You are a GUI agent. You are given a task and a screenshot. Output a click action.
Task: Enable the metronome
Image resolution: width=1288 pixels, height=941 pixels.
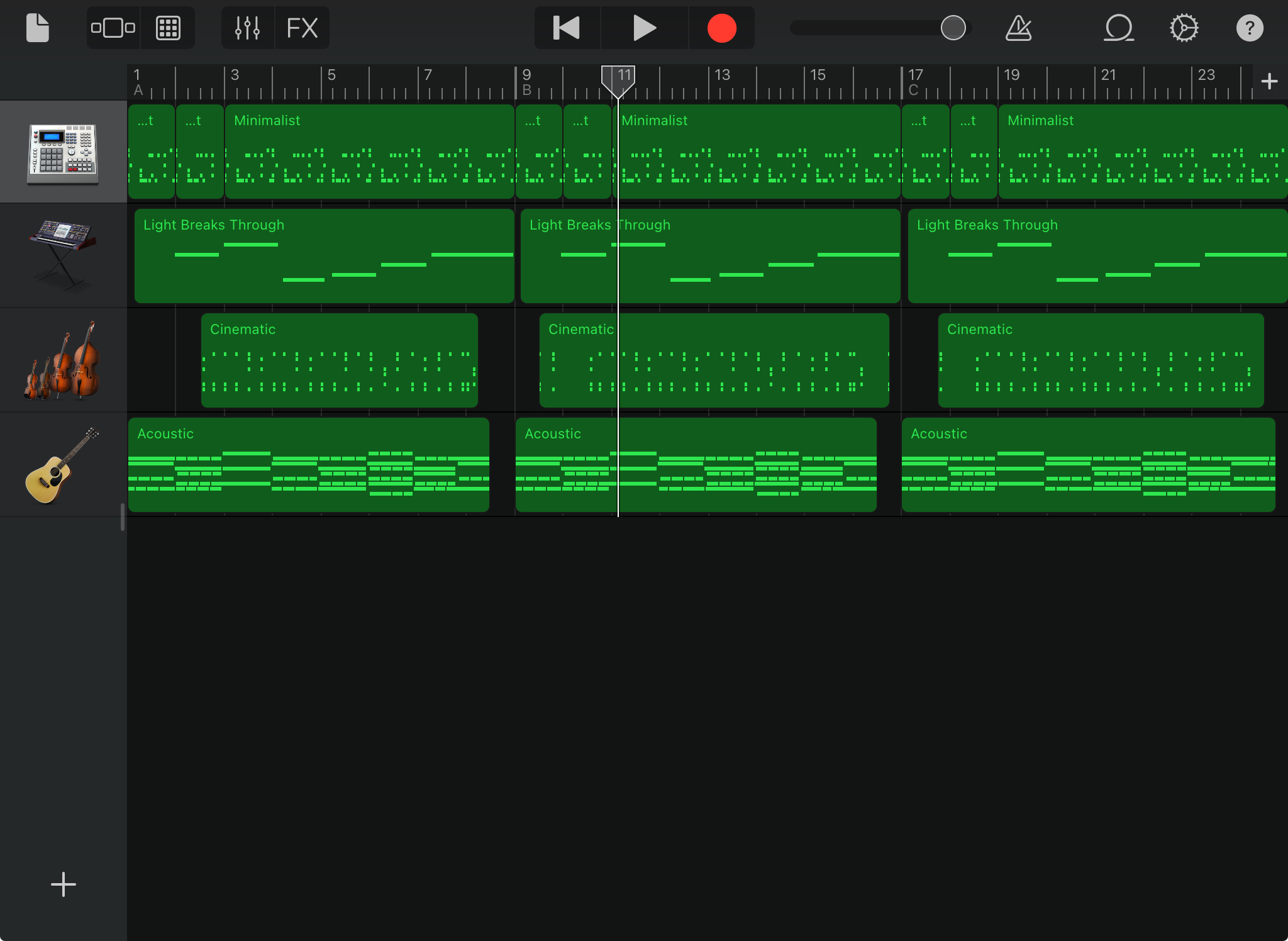[1019, 28]
